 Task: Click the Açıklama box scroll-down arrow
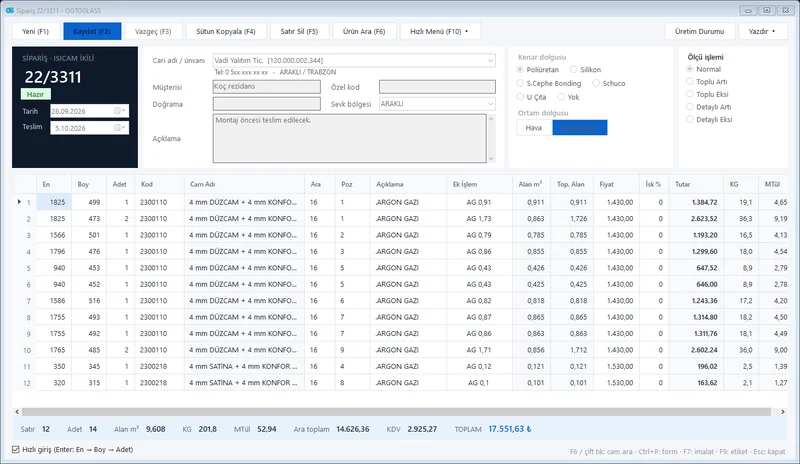click(x=491, y=159)
